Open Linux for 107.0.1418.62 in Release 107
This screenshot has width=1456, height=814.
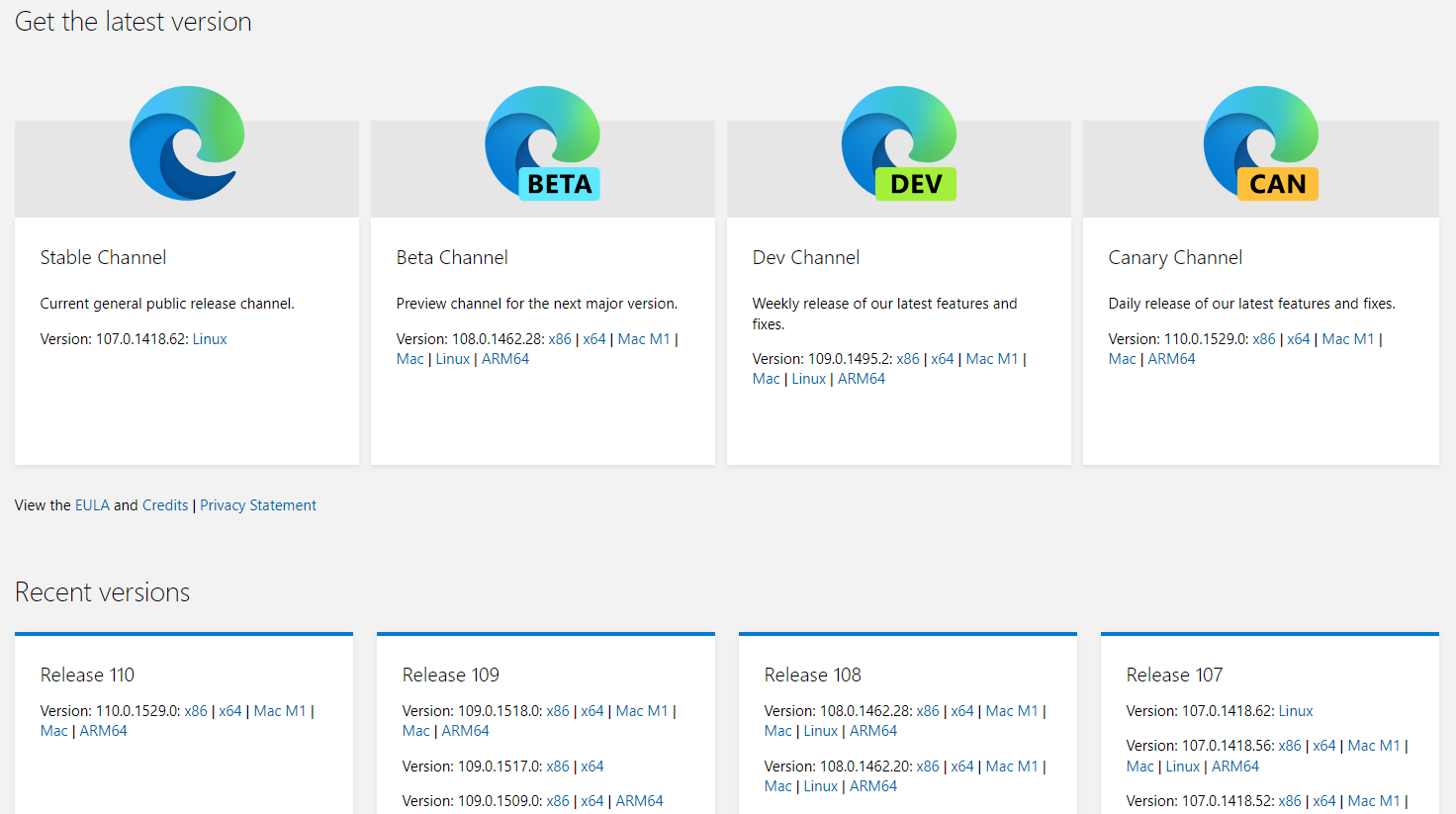(1296, 711)
